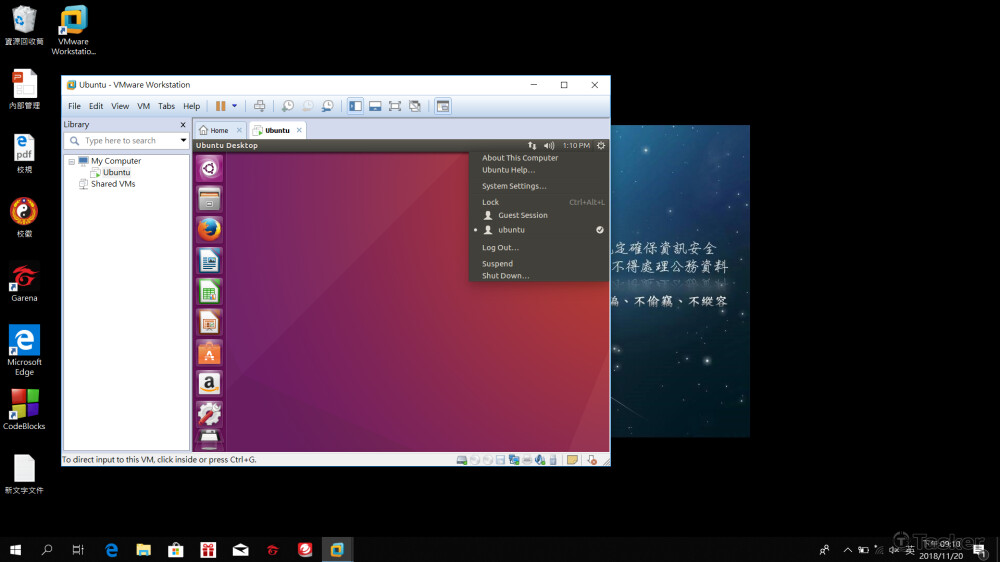Collapse the My Computer tree node
1000x562 pixels.
click(x=72, y=161)
